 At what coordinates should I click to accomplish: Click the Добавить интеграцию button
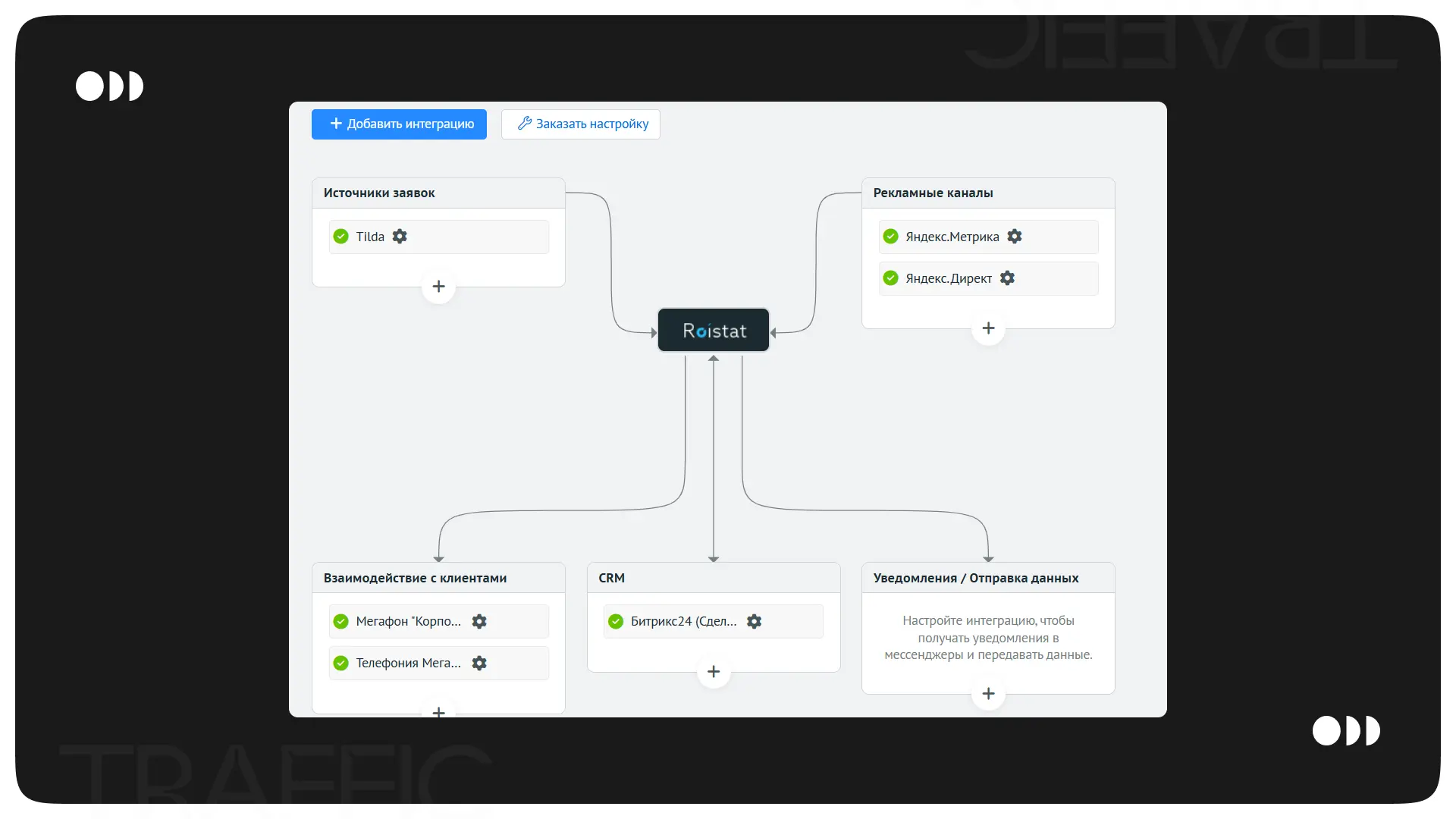pos(399,124)
